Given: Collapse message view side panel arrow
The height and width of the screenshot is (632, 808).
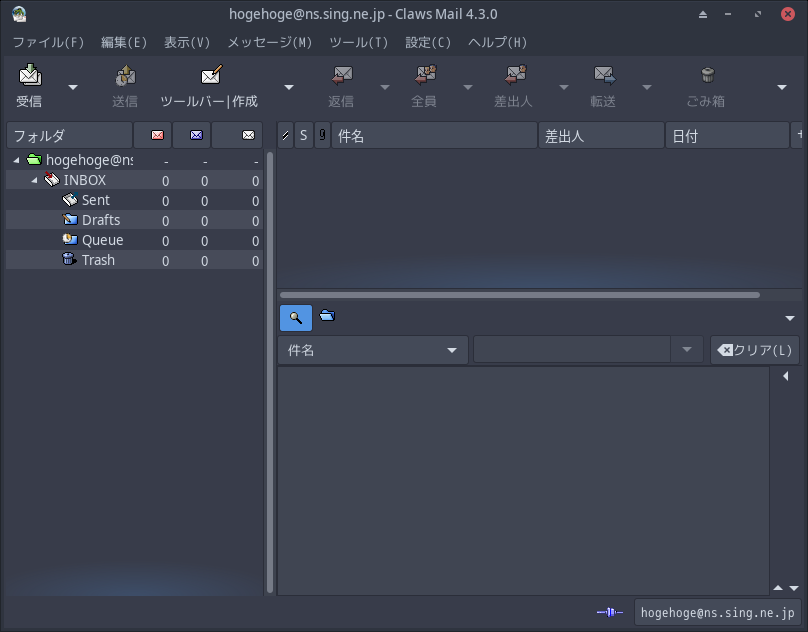Looking at the screenshot, I should 786,376.
